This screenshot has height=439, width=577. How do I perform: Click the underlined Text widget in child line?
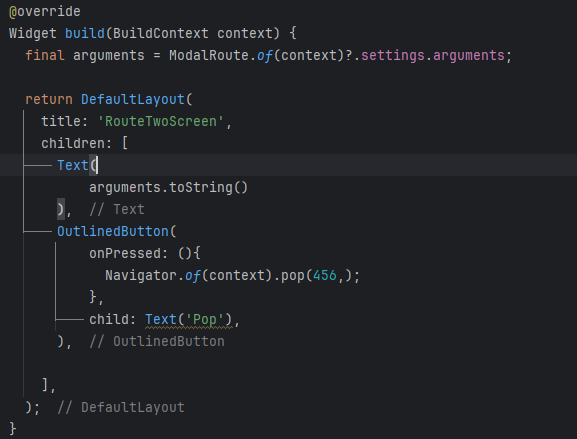161,320
